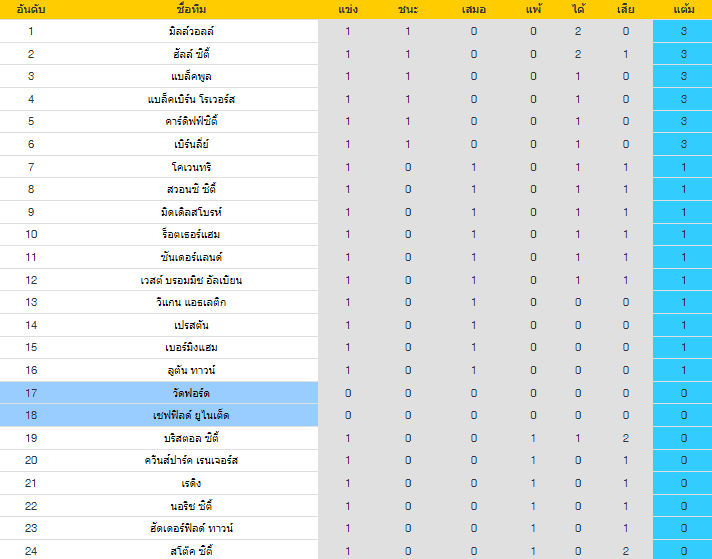Click rank number 17 cell

tap(31, 393)
